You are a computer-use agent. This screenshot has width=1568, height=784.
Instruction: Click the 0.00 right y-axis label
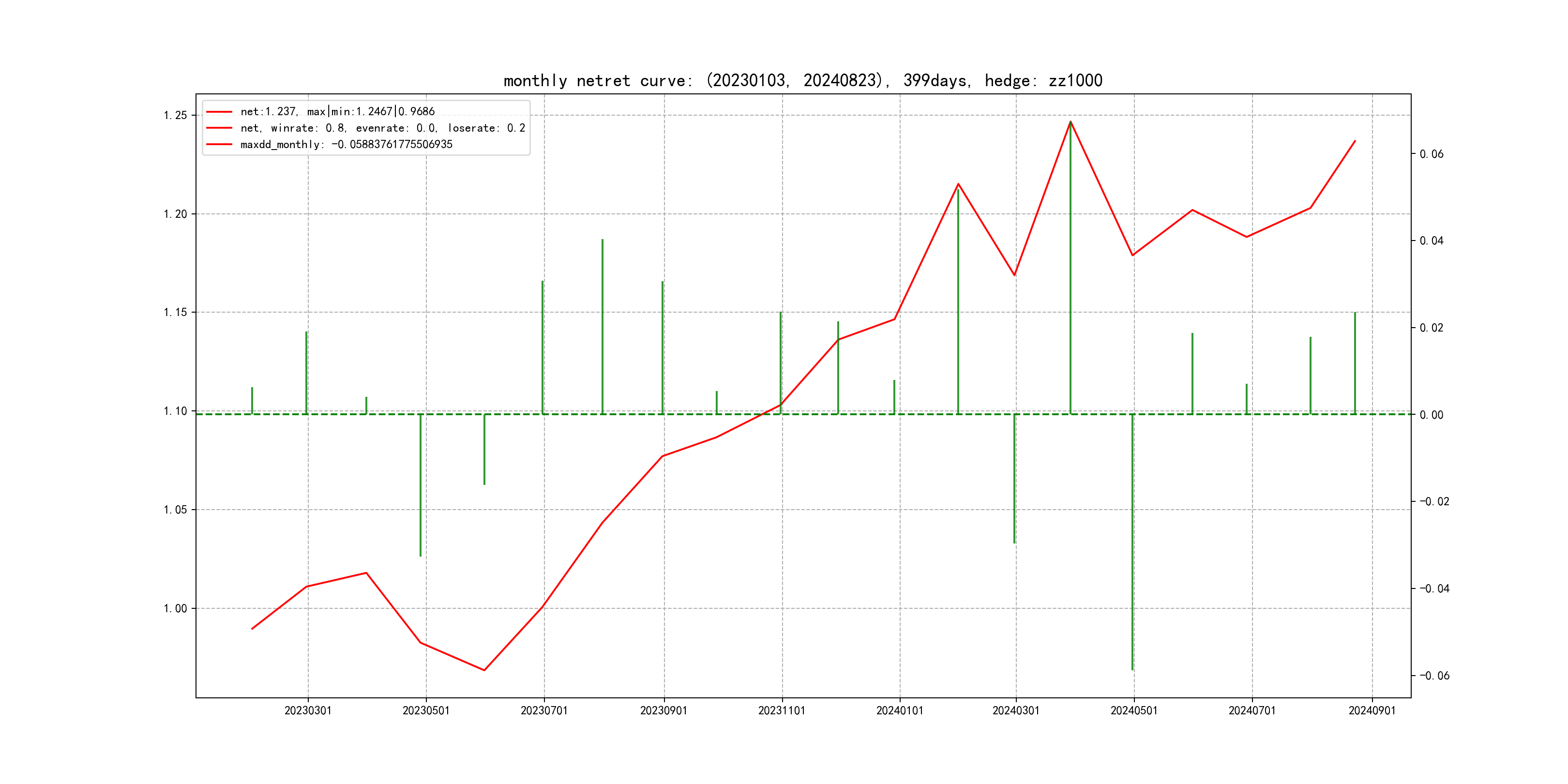(x=1431, y=415)
